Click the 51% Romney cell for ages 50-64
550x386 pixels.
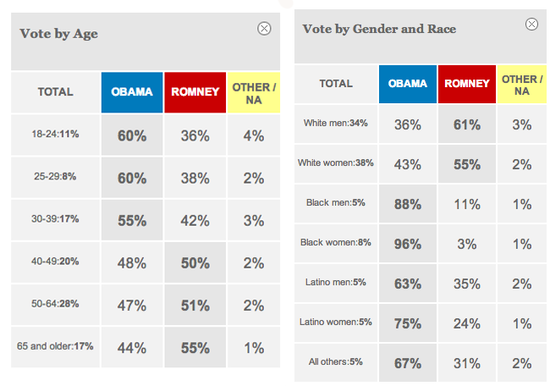click(195, 305)
